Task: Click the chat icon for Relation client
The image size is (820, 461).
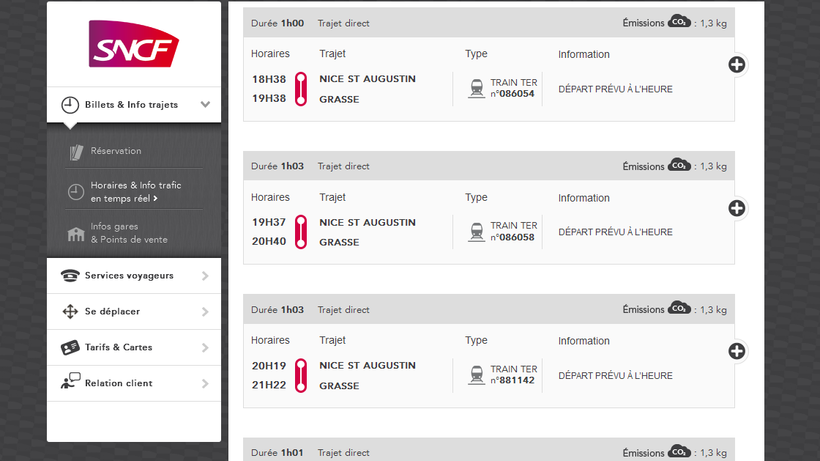Action: pyautogui.click(x=70, y=382)
